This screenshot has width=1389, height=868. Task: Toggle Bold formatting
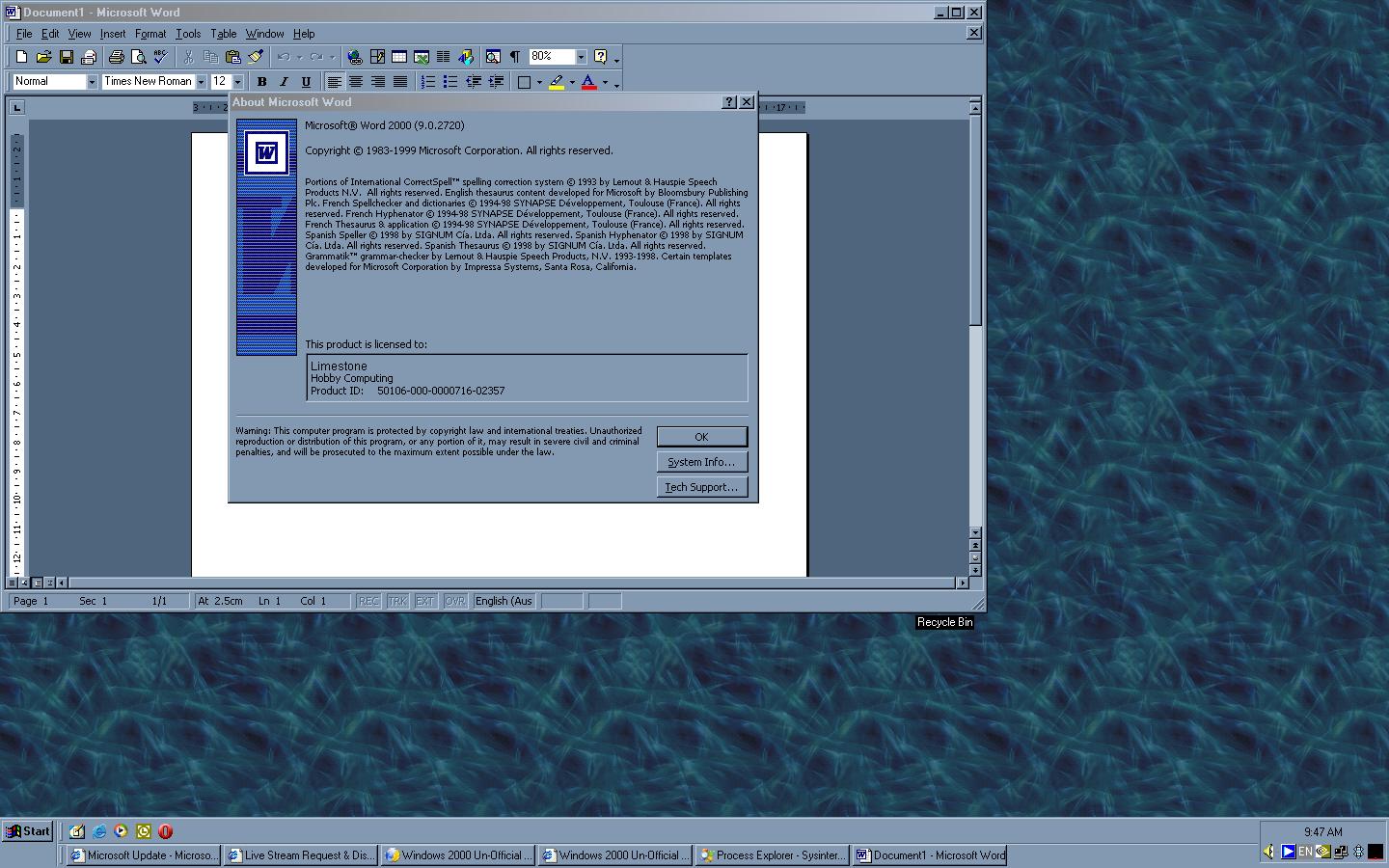click(261, 82)
